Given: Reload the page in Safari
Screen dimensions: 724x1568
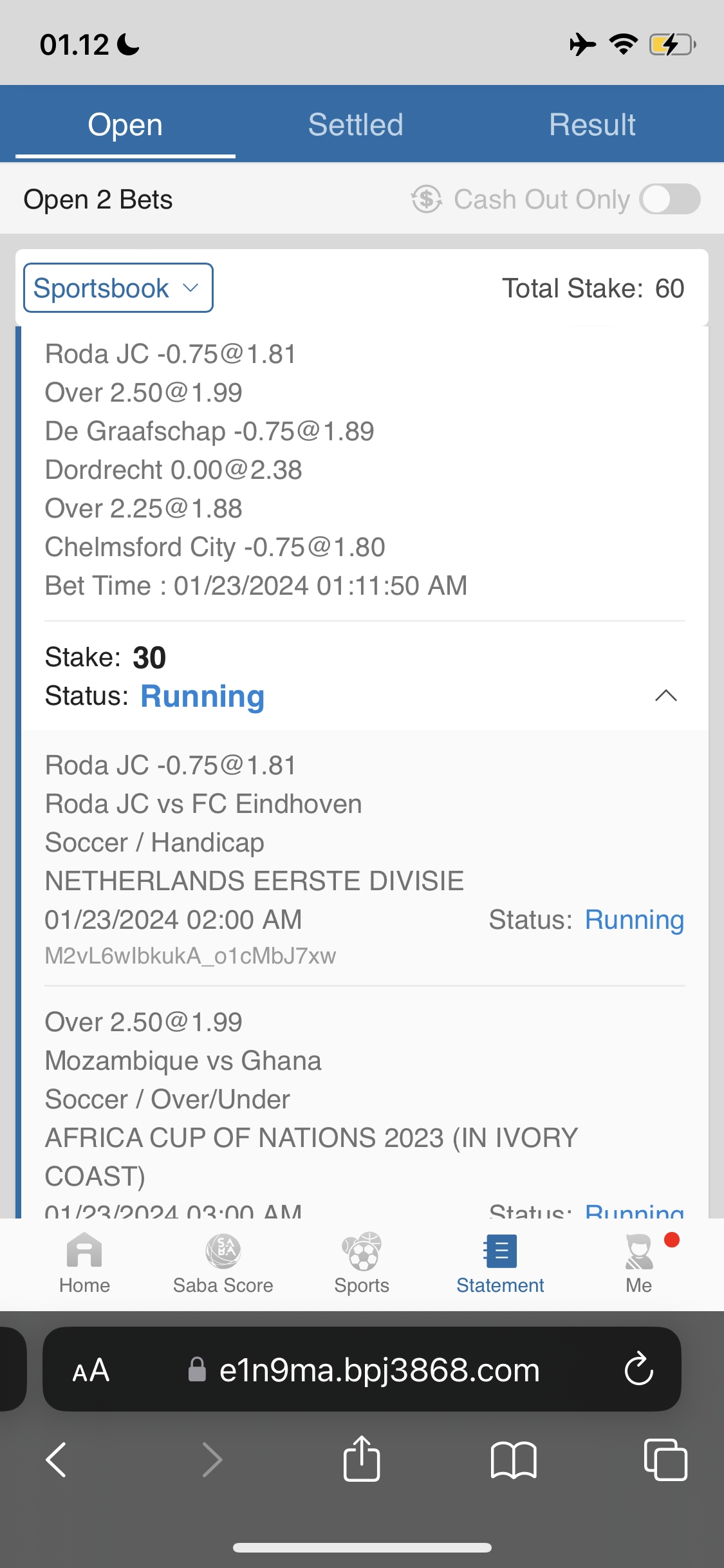Looking at the screenshot, I should pyautogui.click(x=638, y=1369).
